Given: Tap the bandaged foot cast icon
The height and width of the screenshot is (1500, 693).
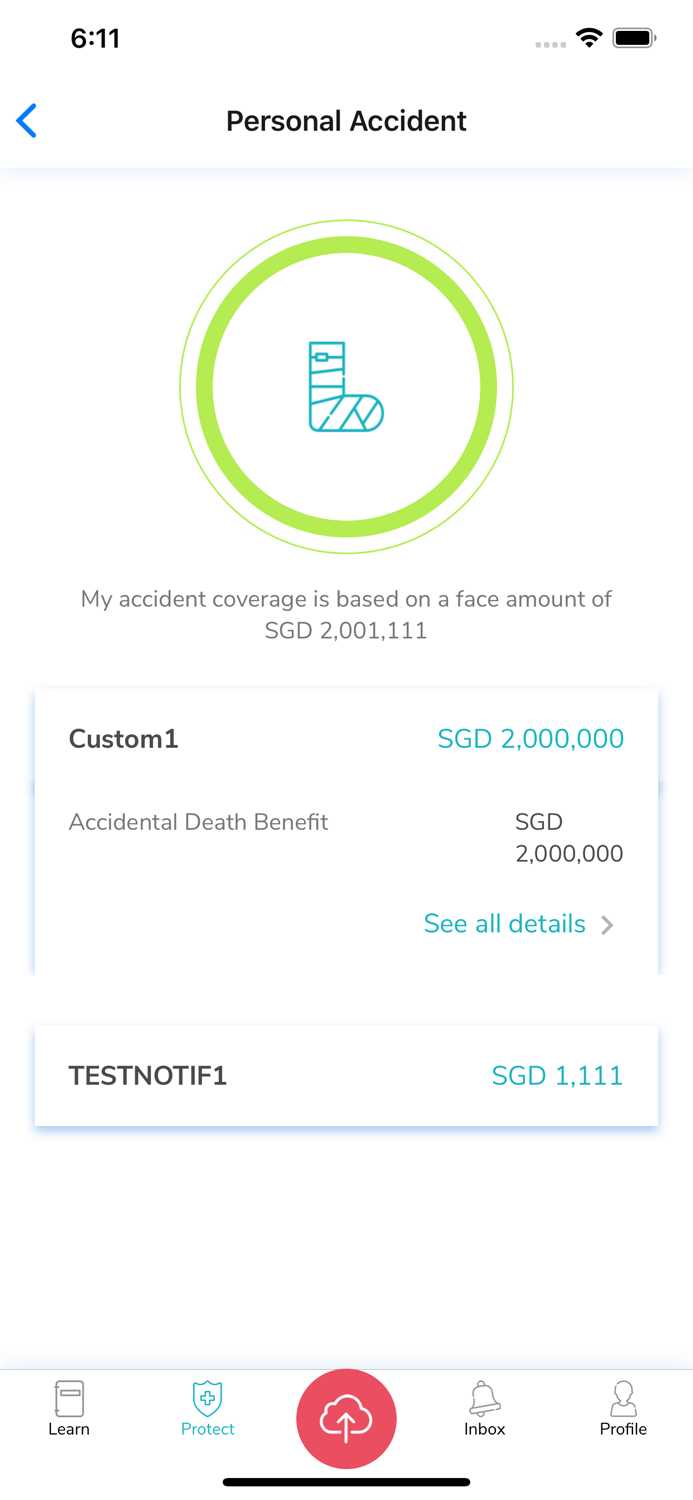Looking at the screenshot, I should (x=346, y=387).
